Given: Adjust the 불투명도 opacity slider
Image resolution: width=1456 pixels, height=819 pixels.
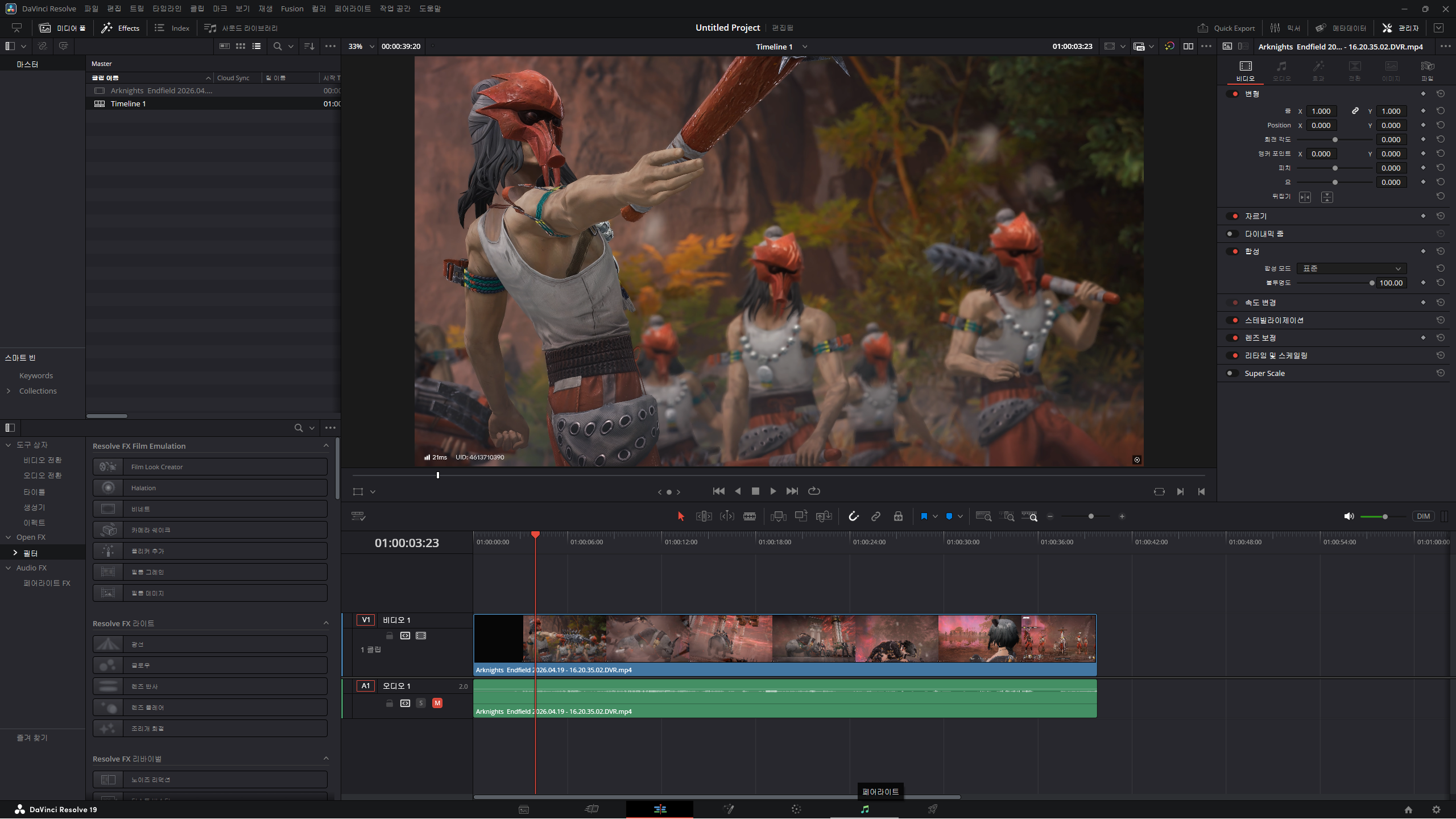Looking at the screenshot, I should 1371,283.
